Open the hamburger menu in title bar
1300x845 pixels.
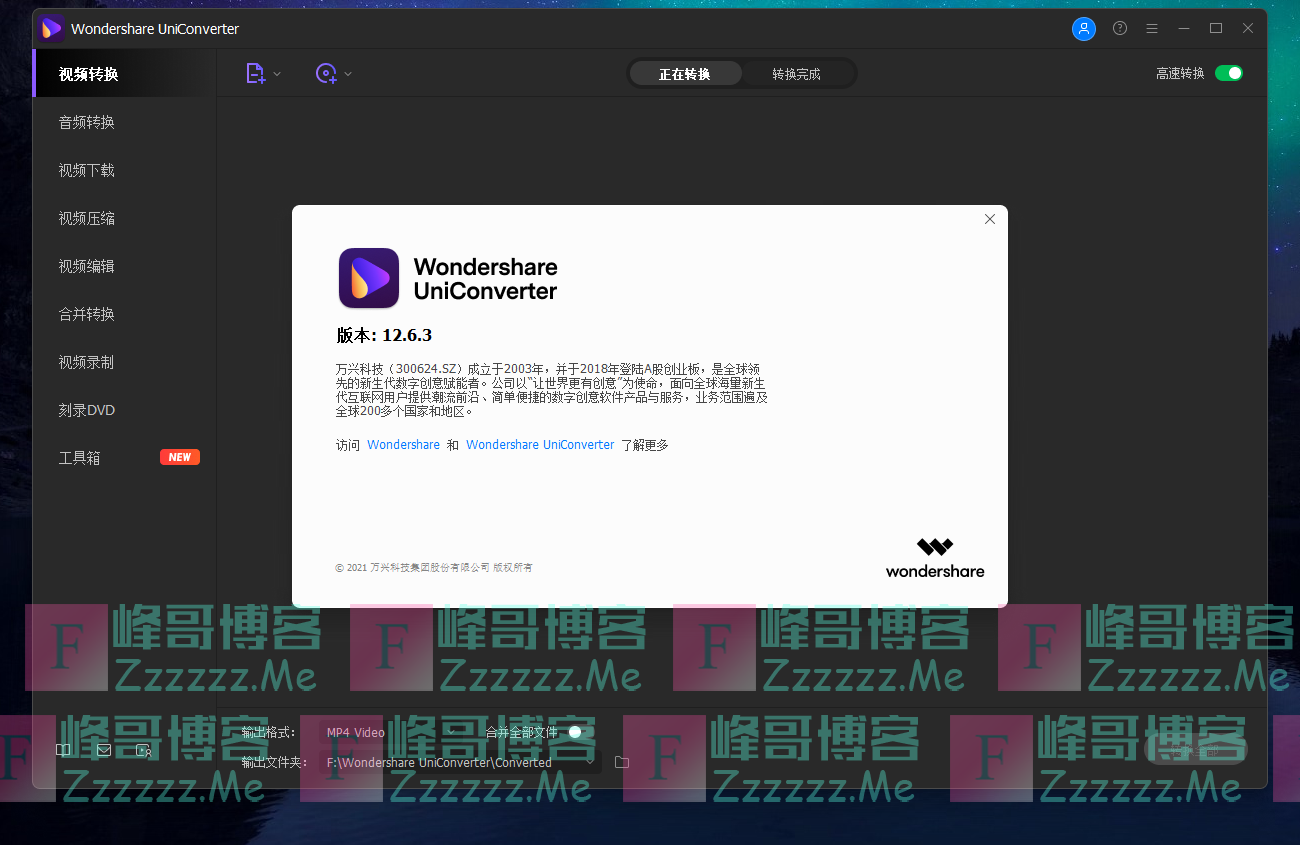pyautogui.click(x=1152, y=29)
